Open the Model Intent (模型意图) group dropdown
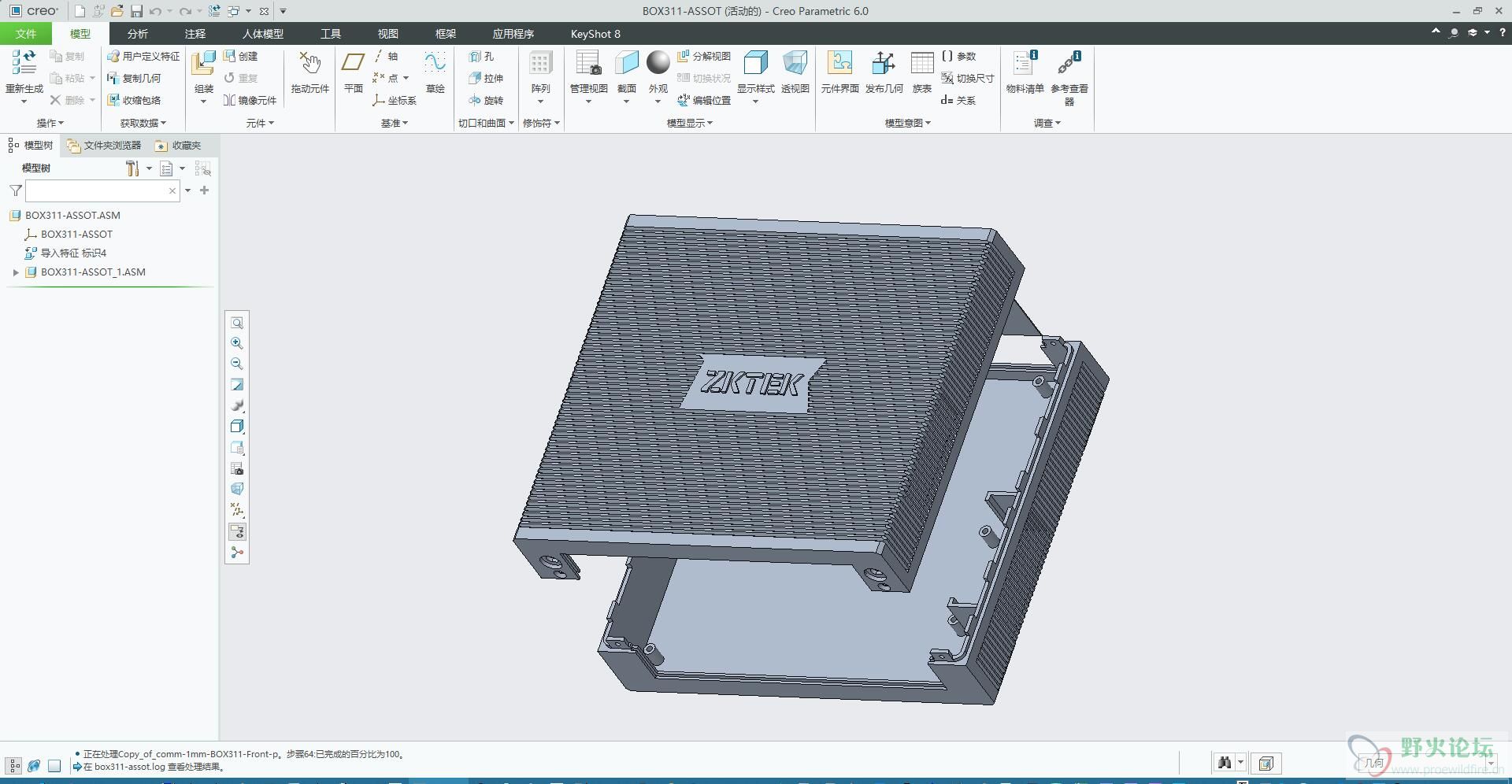 click(908, 123)
